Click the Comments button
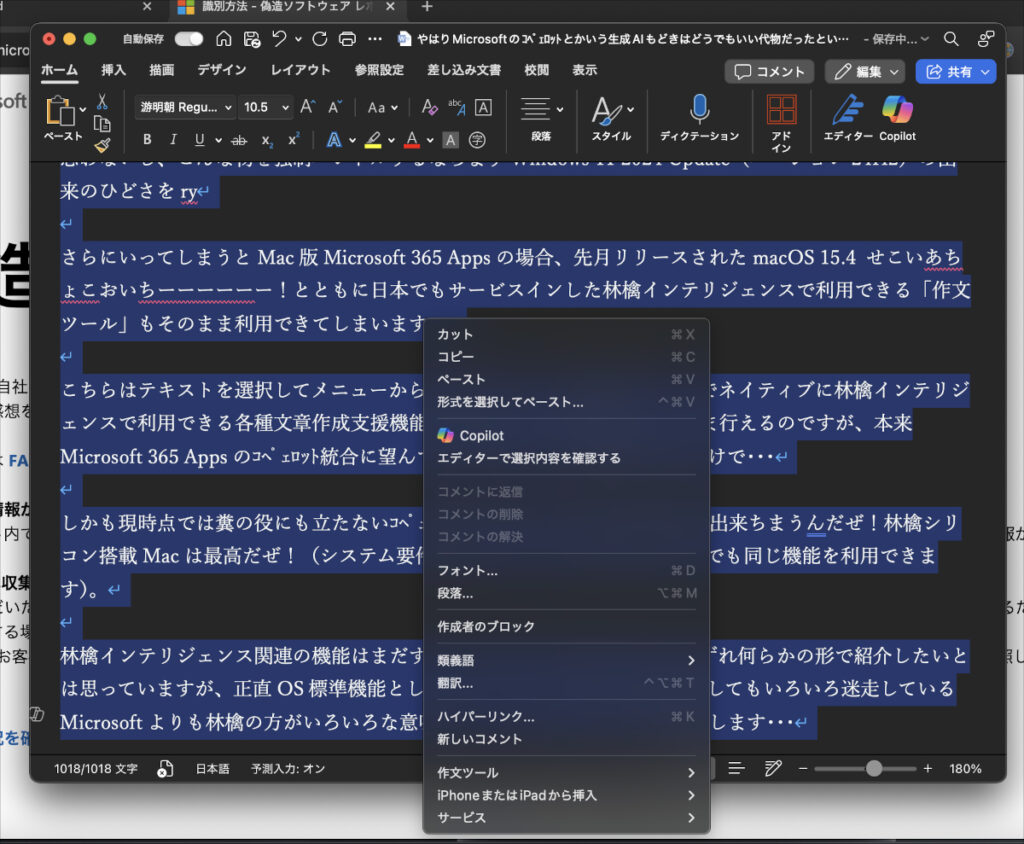The height and width of the screenshot is (844, 1024). pos(769,72)
